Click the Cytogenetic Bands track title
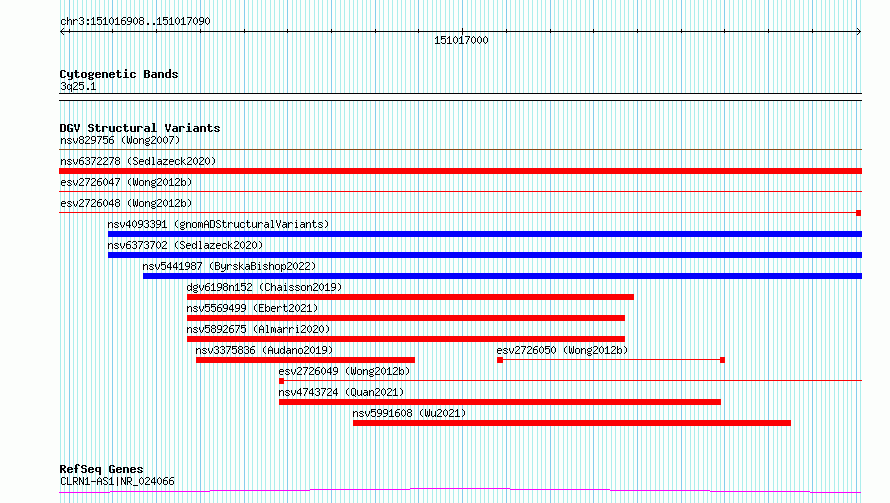The width and height of the screenshot is (890, 503). [x=119, y=74]
